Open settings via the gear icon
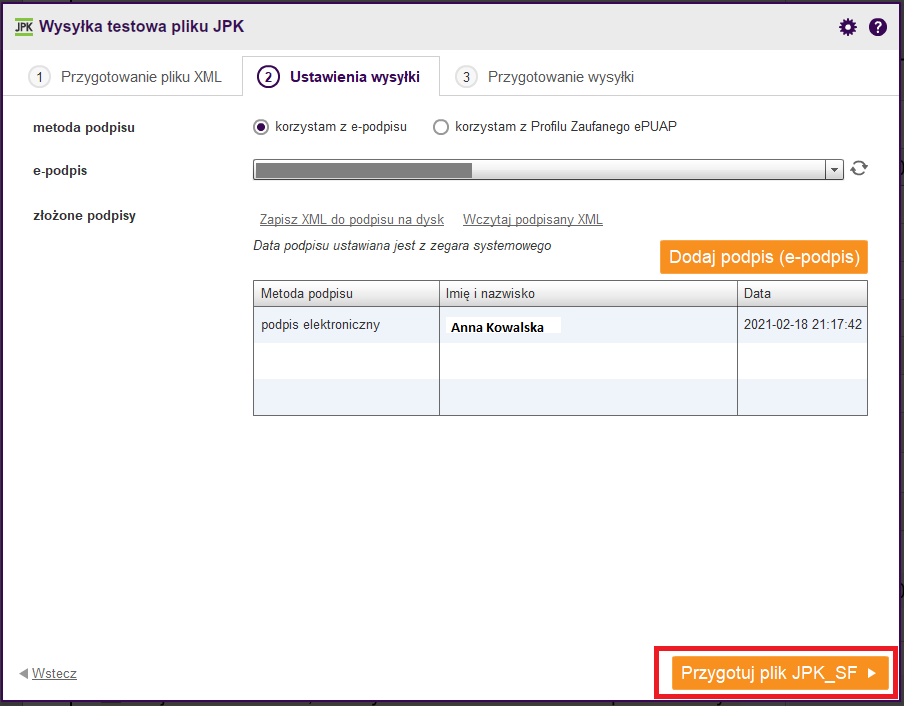Screen dimensions: 904x706 tap(848, 27)
